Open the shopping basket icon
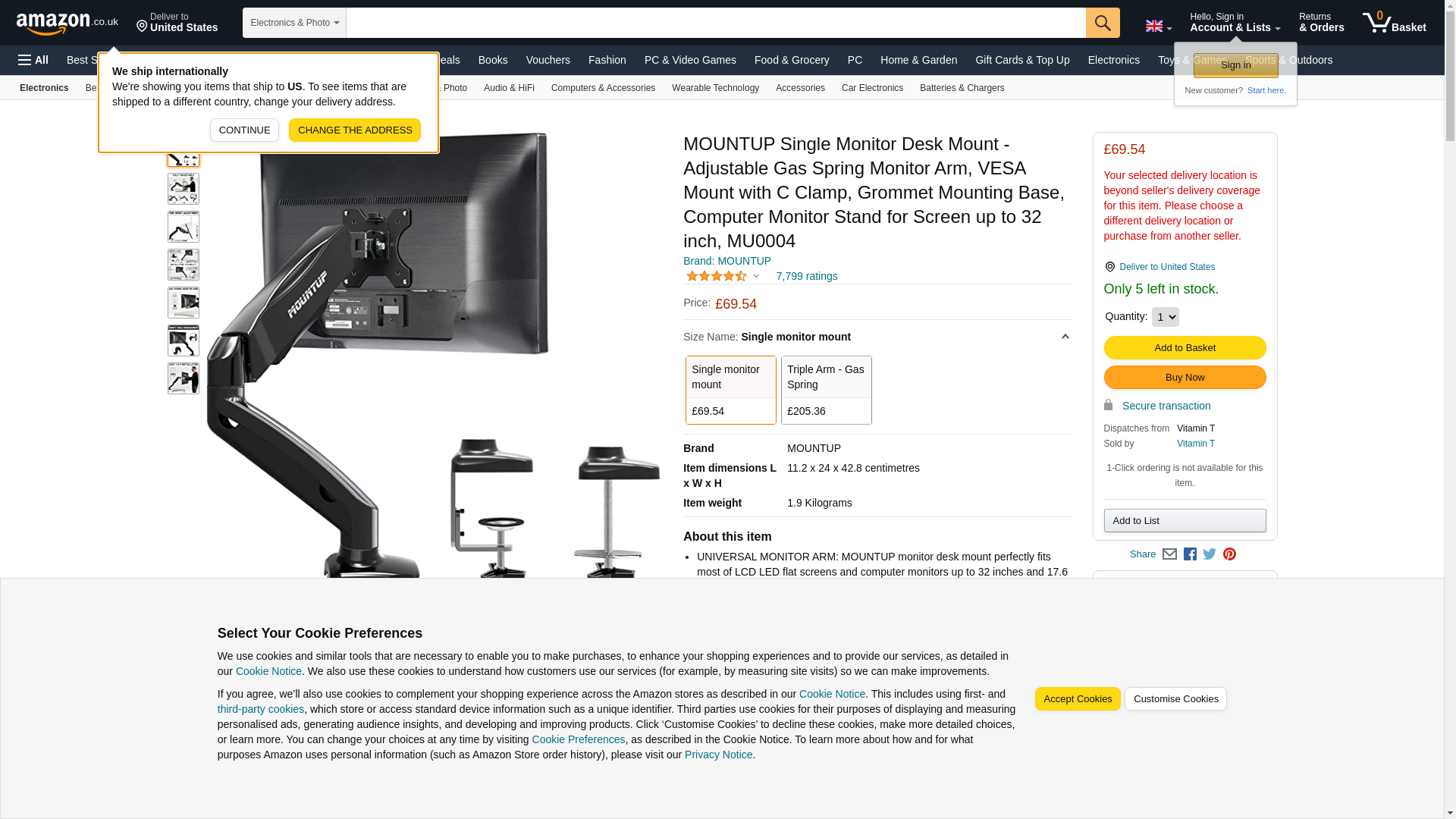1456x819 pixels. pyautogui.click(x=1394, y=23)
